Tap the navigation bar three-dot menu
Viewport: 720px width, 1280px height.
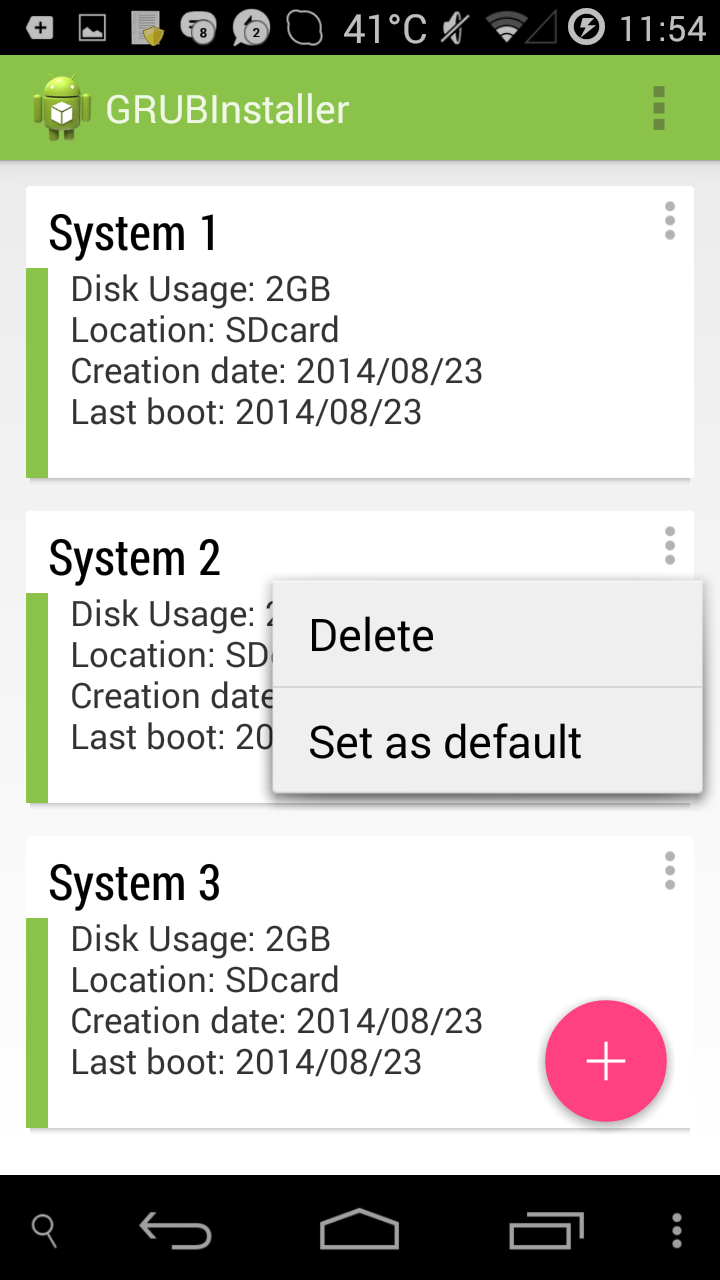pos(677,1230)
